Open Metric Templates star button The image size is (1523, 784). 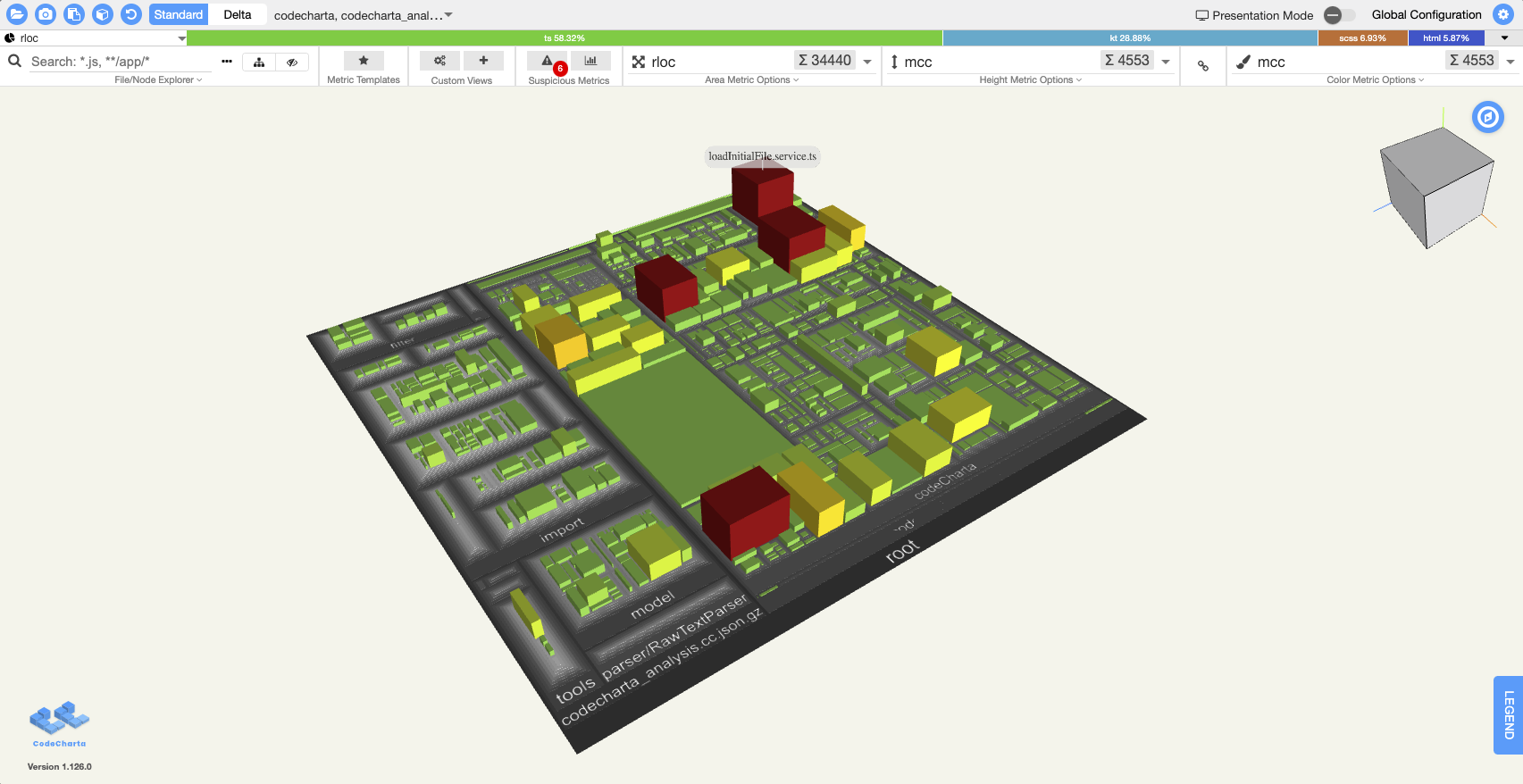pos(364,61)
